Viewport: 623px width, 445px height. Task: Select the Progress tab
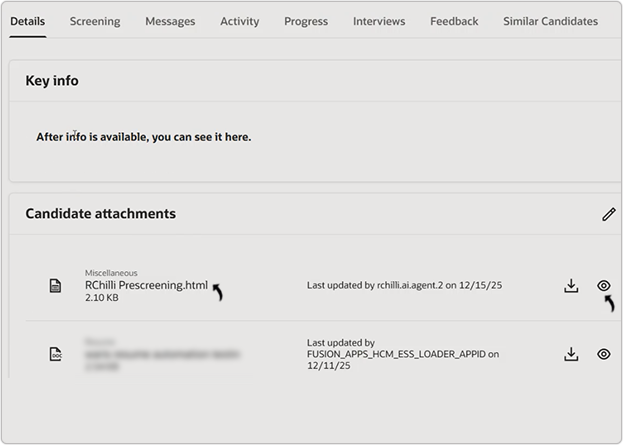click(x=306, y=21)
